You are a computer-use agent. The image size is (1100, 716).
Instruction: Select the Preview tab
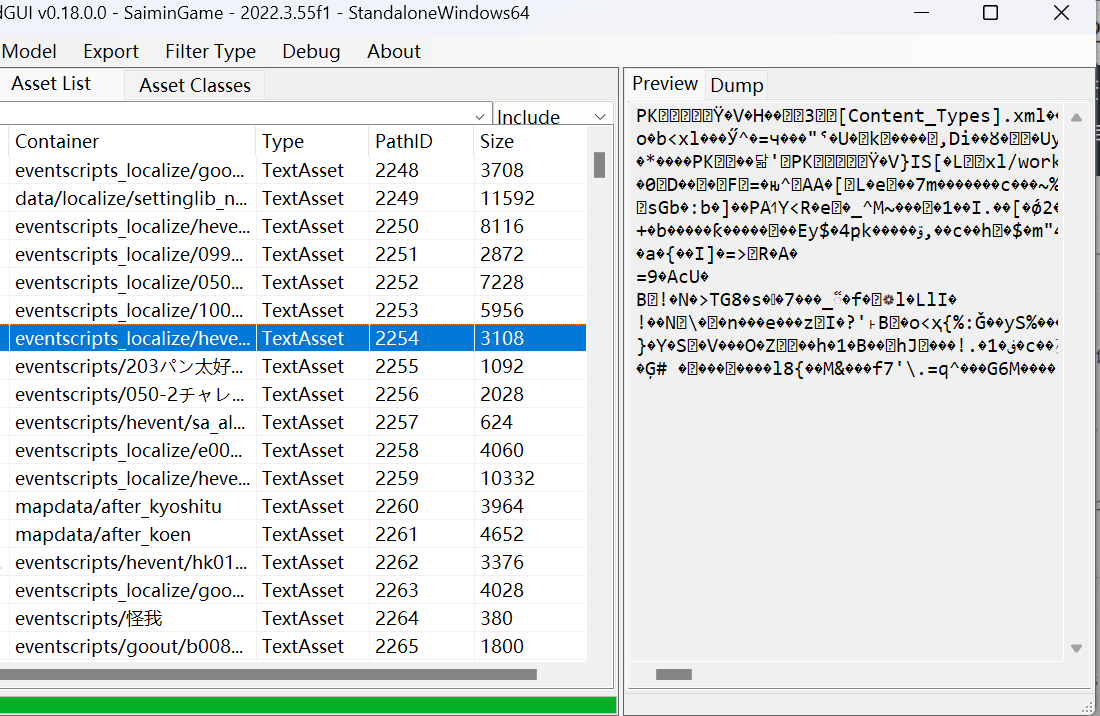pyautogui.click(x=665, y=83)
